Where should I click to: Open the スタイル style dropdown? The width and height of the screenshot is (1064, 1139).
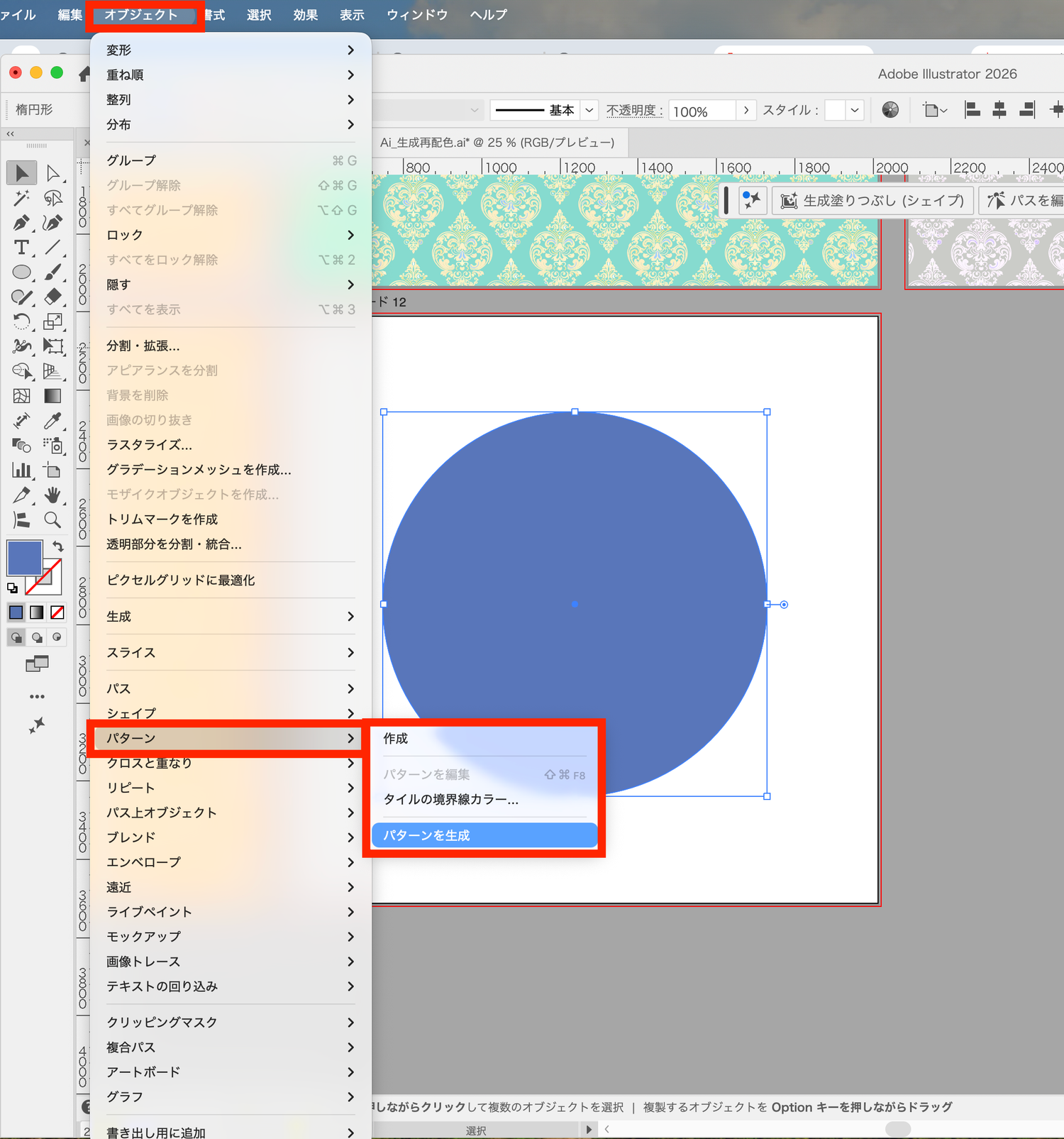click(x=855, y=110)
